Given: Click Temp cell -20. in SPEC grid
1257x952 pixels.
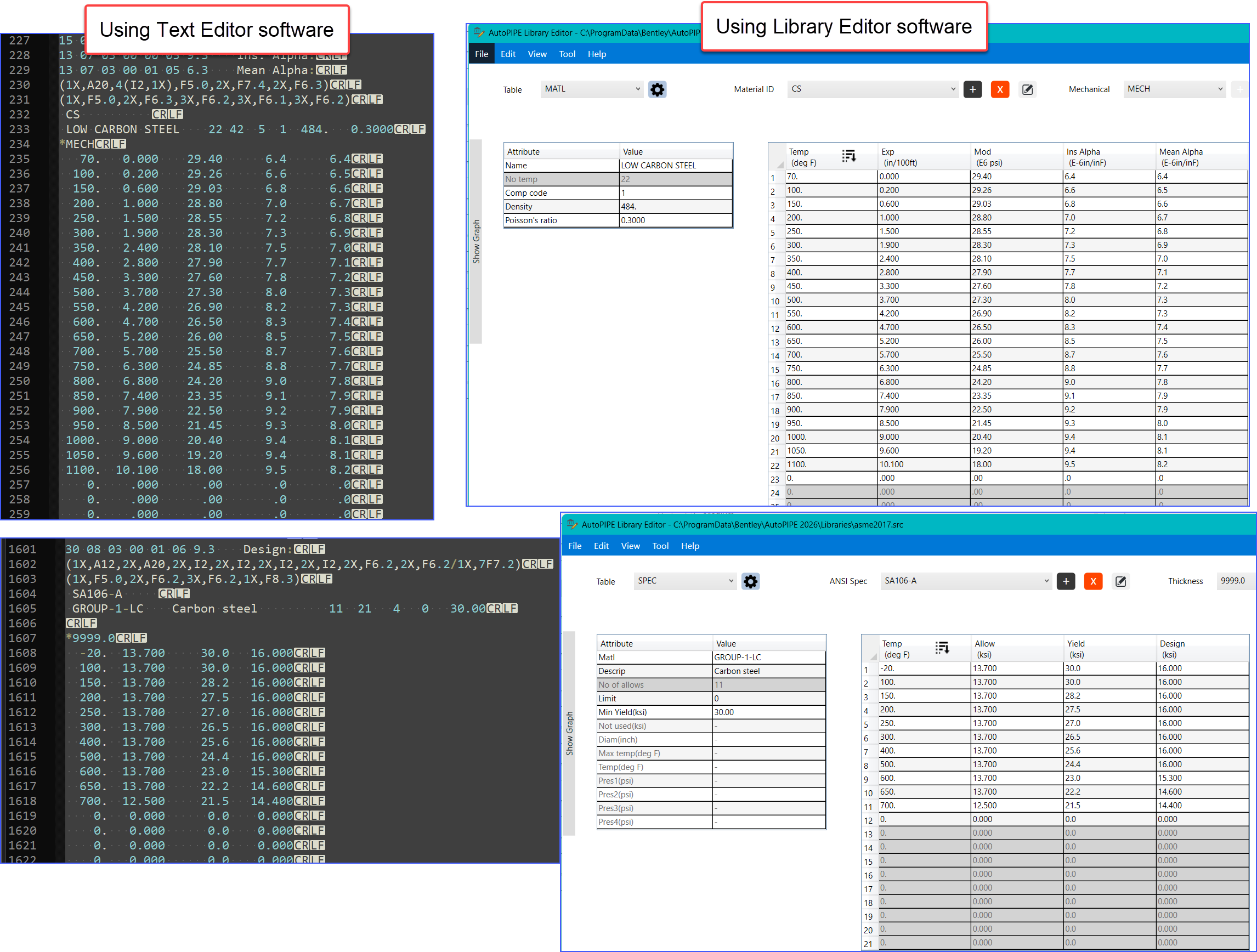Looking at the screenshot, I should pos(924,668).
